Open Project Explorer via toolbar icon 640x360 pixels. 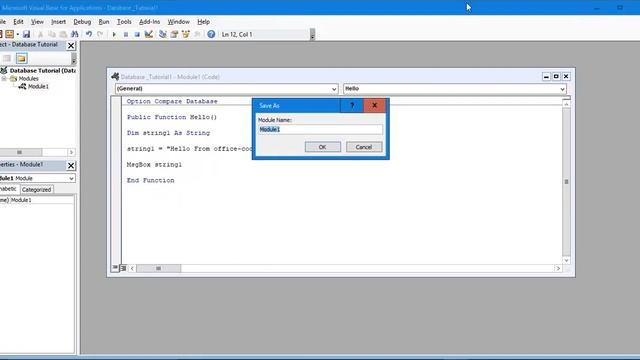click(163, 34)
